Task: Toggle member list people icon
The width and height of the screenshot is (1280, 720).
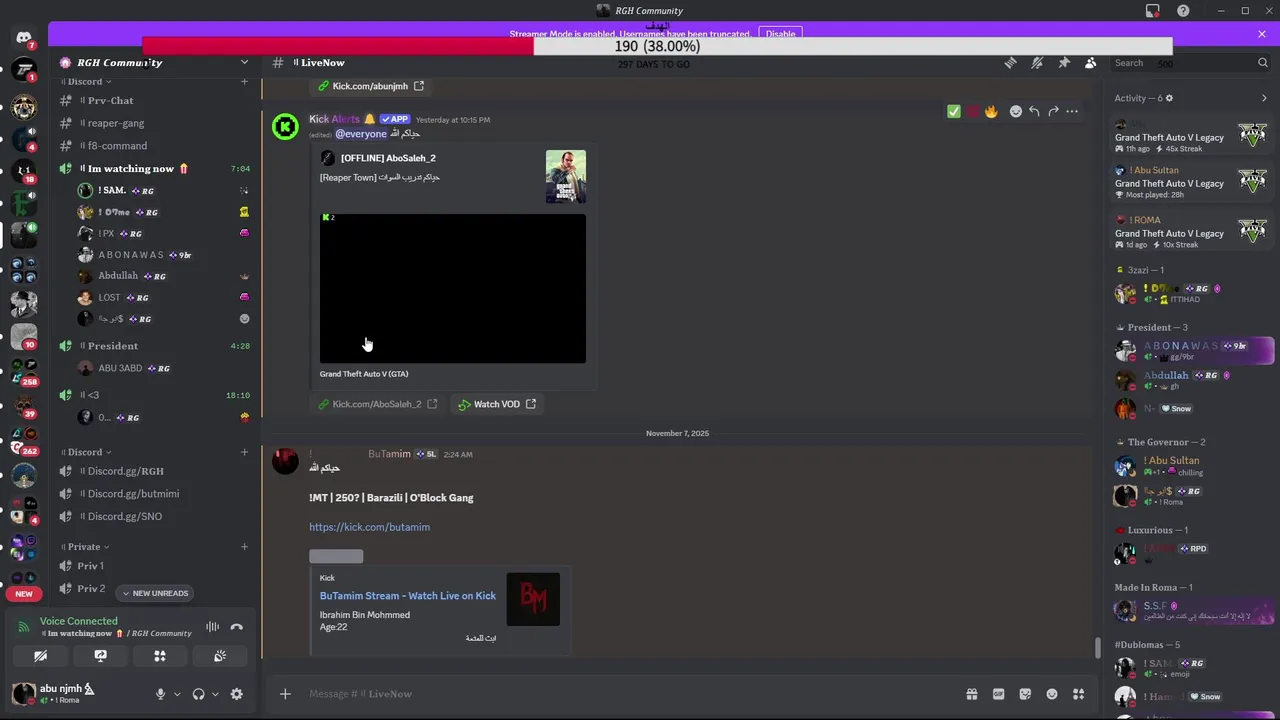Action: pyautogui.click(x=1090, y=62)
